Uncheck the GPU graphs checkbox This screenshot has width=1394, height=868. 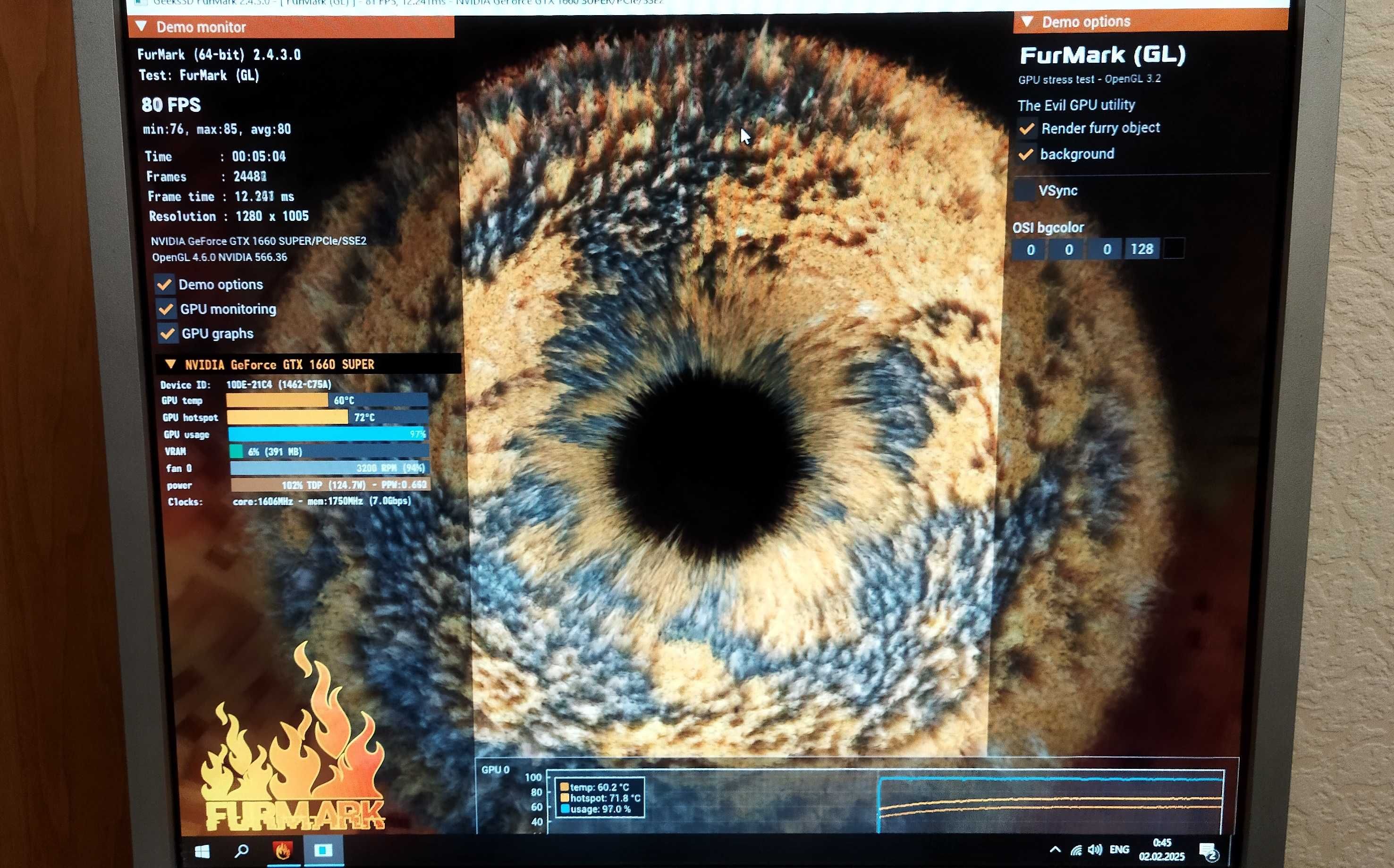point(168,334)
